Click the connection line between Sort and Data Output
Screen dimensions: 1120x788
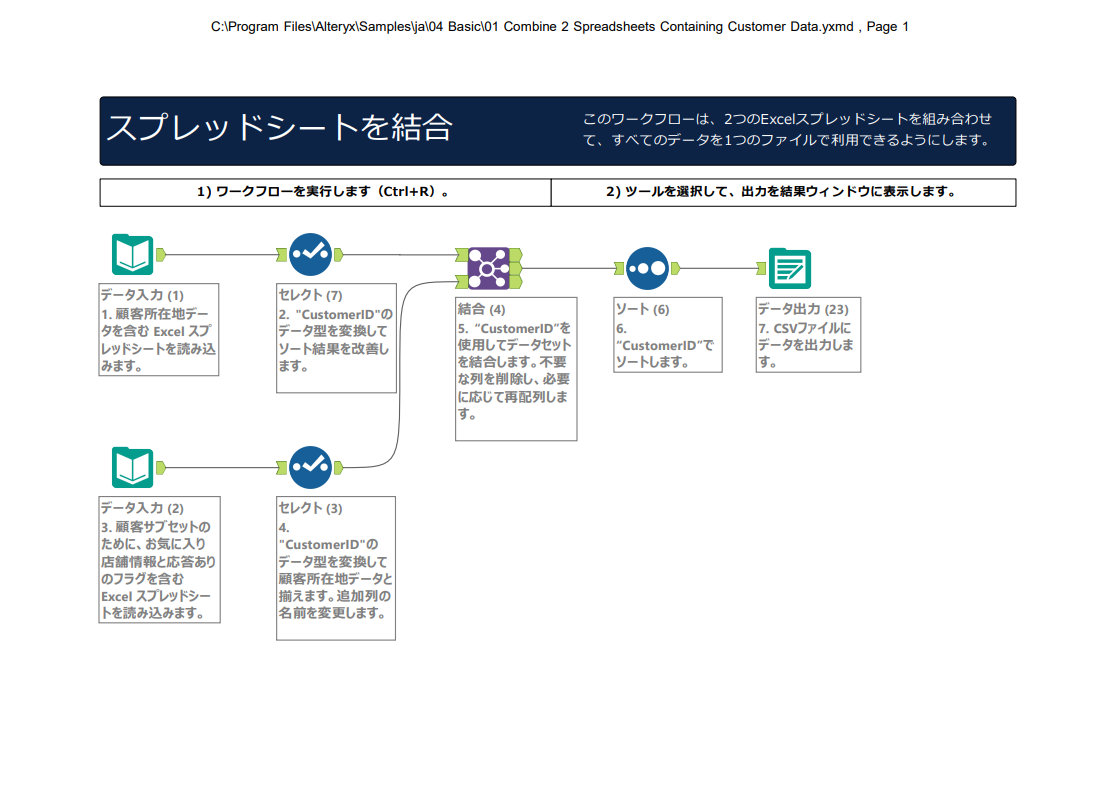(x=719, y=269)
